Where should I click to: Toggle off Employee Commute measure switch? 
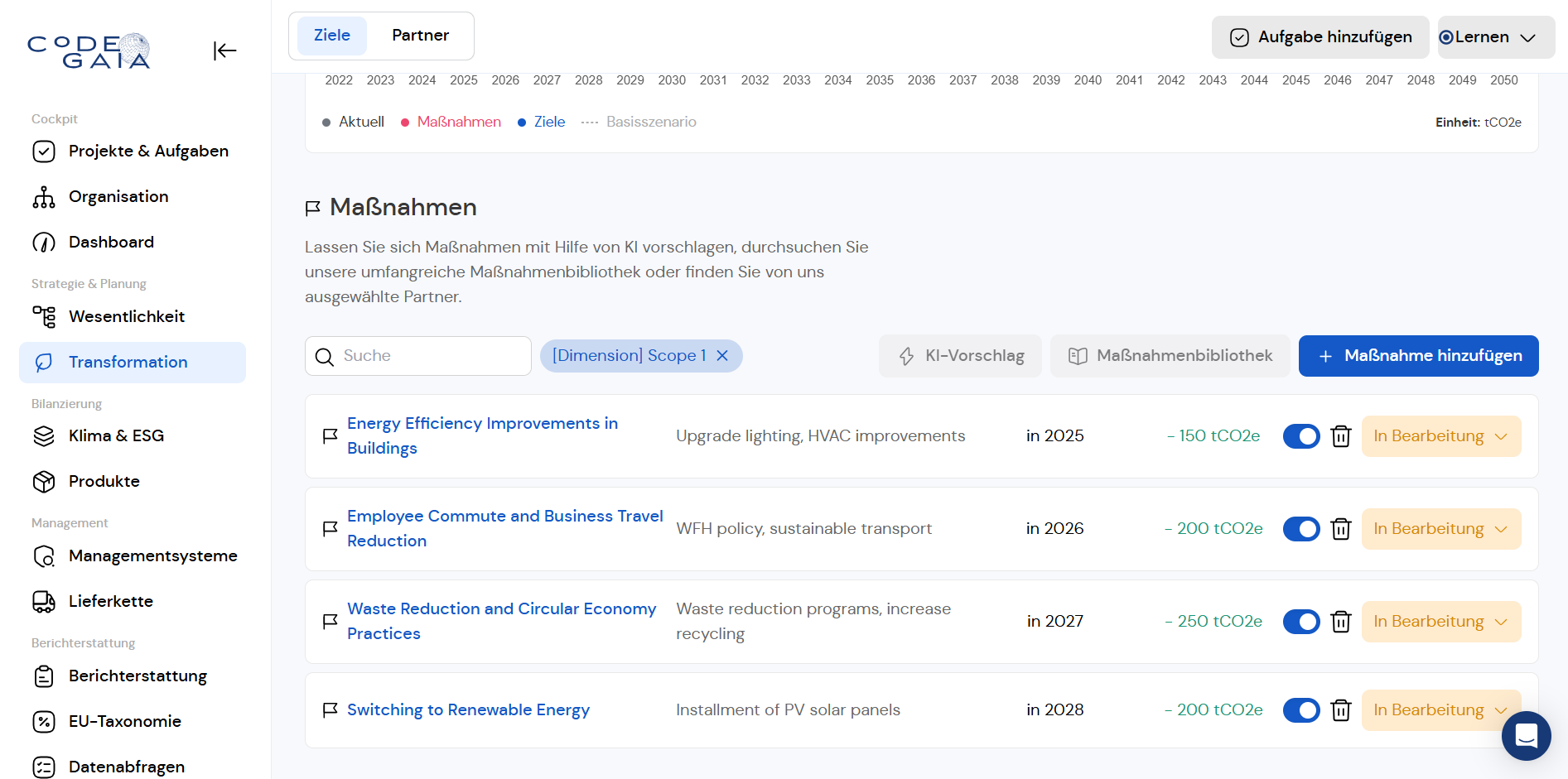[1300, 529]
